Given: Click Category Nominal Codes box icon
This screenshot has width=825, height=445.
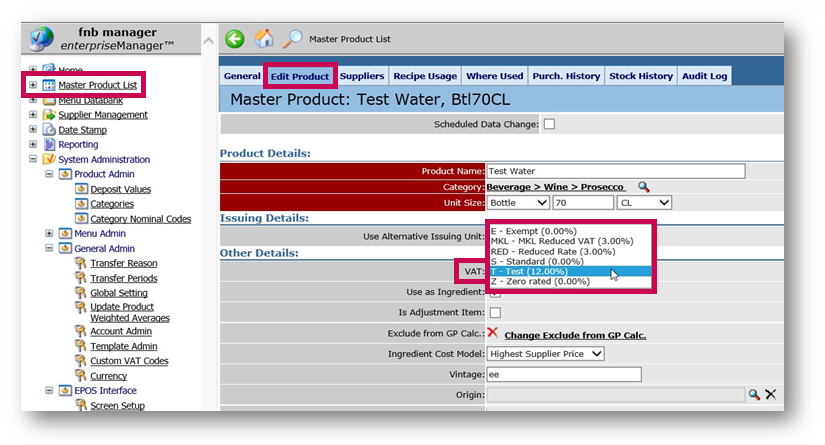Looking at the screenshot, I should (x=81, y=218).
